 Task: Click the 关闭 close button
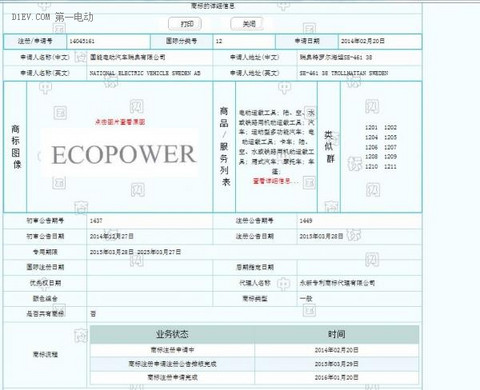pos(248,24)
